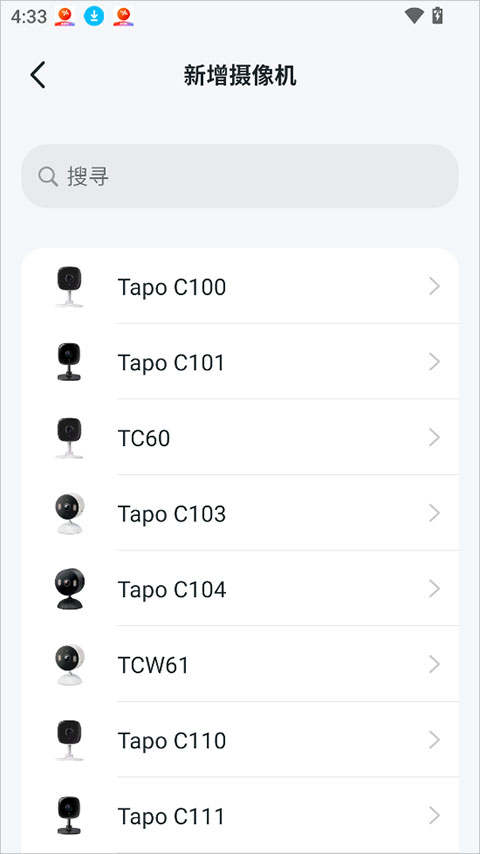480x854 pixels.
Task: Choose the Tapo C101 list entry
Action: (240, 362)
